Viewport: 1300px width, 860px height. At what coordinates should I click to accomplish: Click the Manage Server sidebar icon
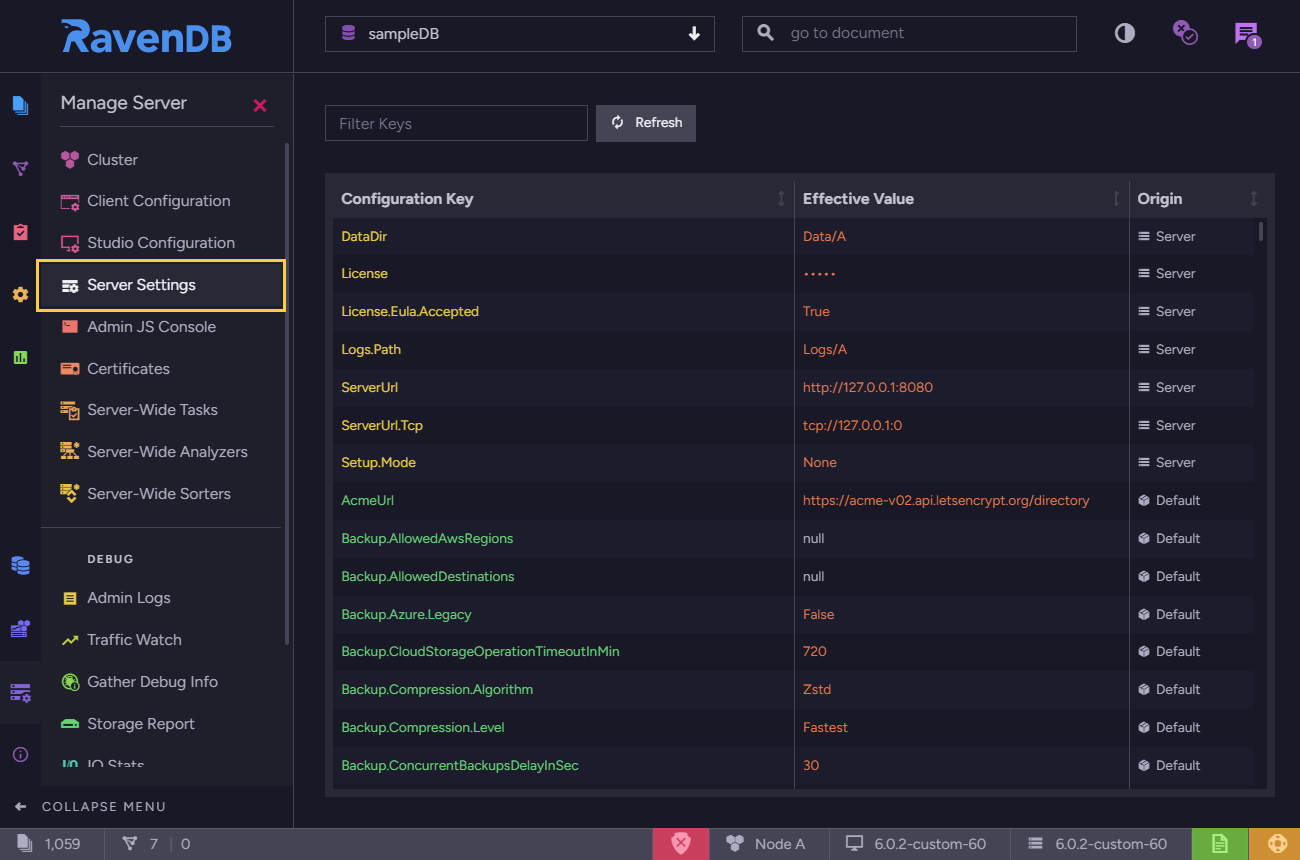point(20,692)
